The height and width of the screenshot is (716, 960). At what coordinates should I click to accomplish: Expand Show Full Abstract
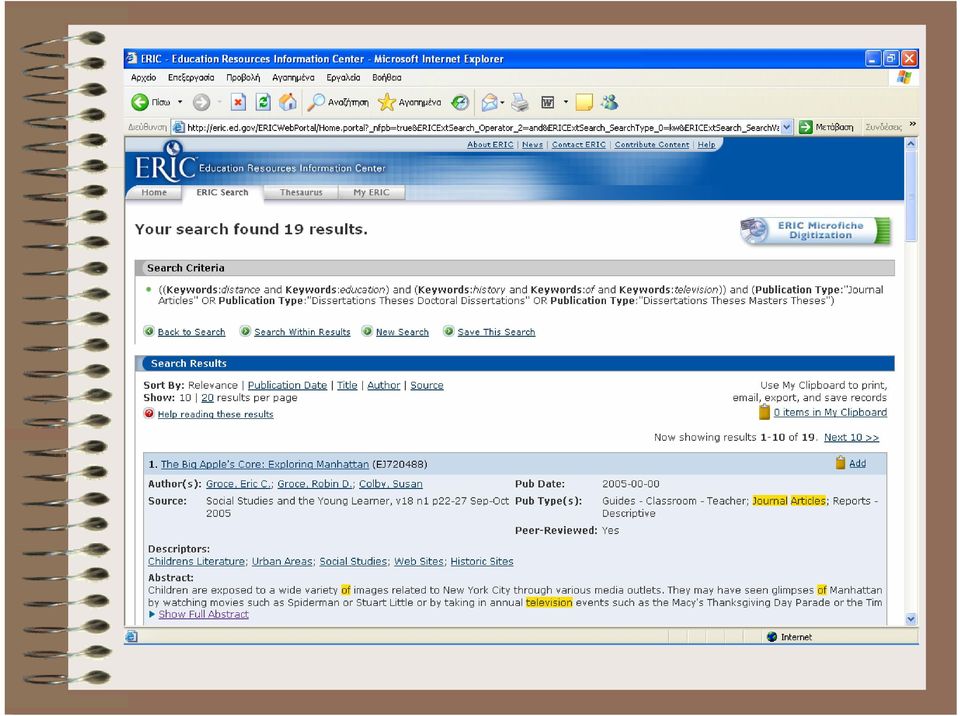tap(203, 614)
